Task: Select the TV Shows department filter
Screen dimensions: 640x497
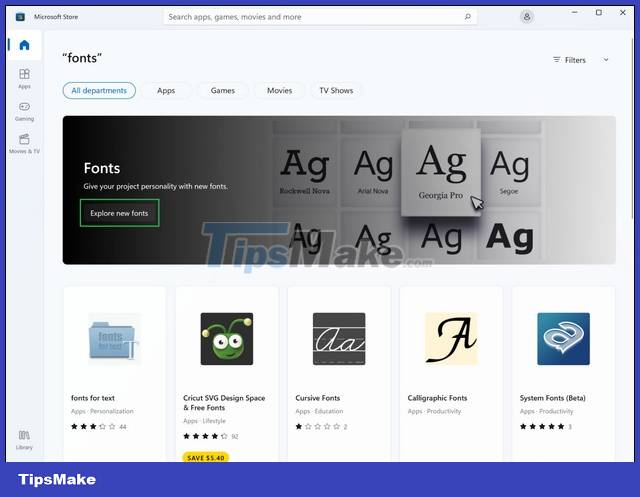Action: coord(336,91)
